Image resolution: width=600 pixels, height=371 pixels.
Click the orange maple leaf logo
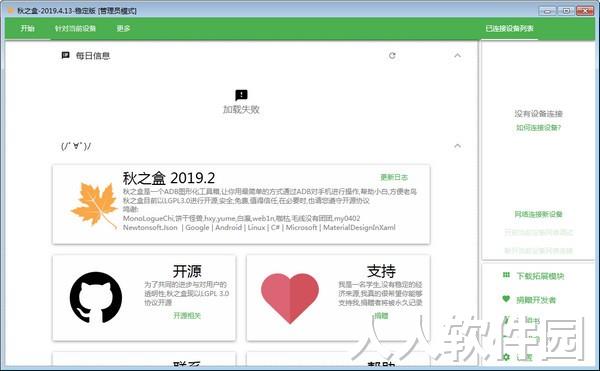click(94, 205)
